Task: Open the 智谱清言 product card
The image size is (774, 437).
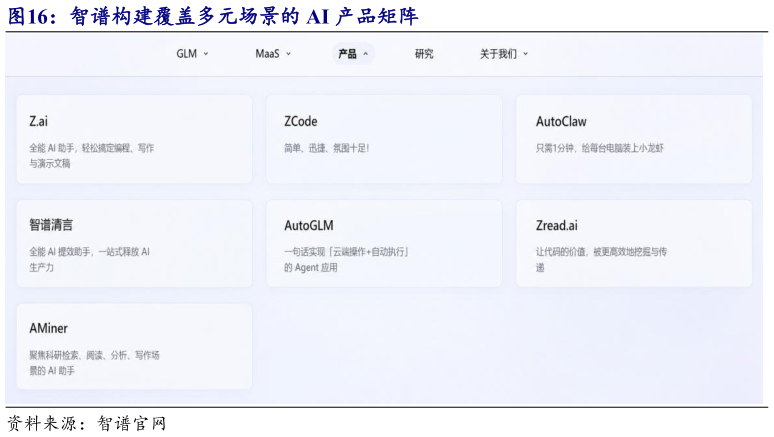Action: [x=134, y=243]
